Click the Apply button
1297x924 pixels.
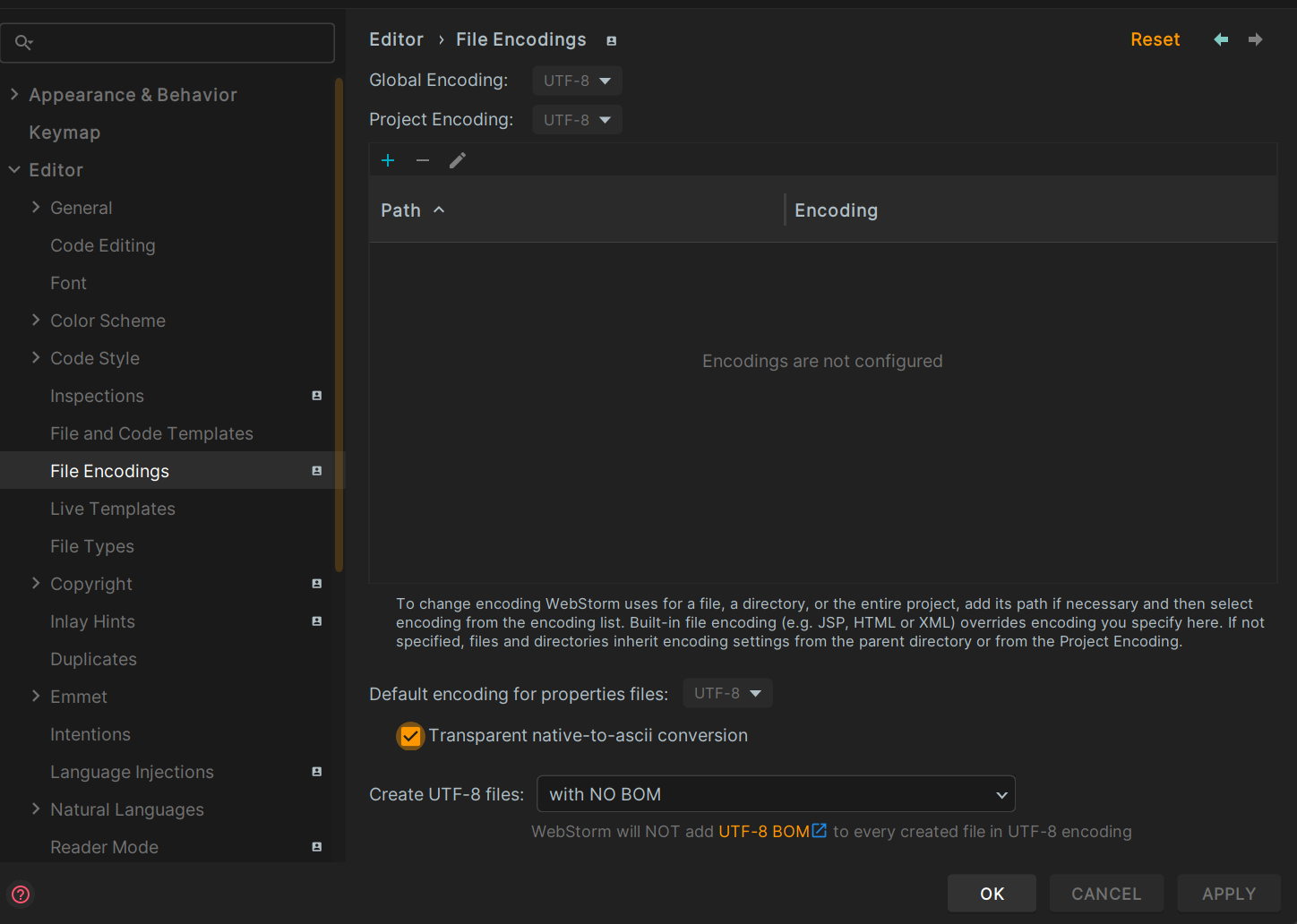point(1229,894)
